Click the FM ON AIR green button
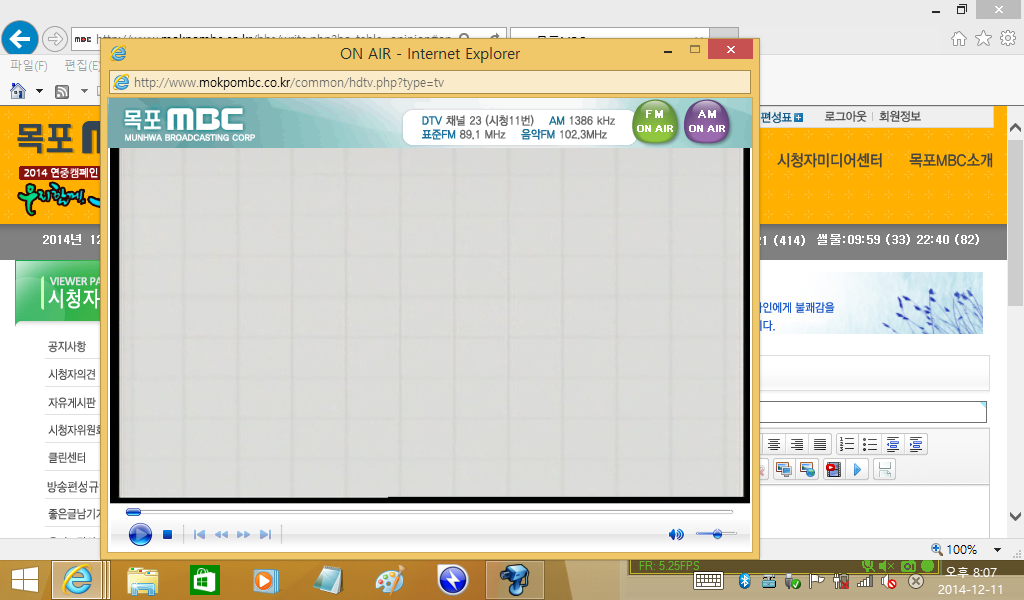 pos(656,122)
